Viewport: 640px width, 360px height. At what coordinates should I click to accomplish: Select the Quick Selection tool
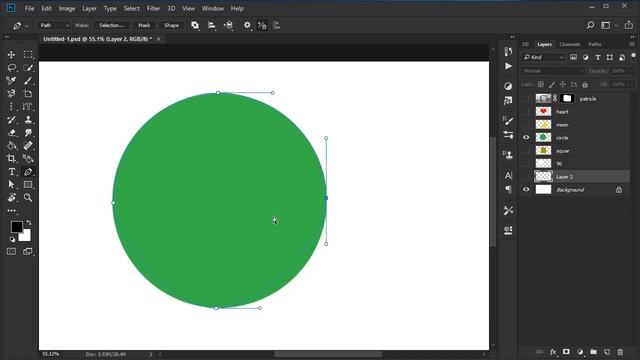coord(28,67)
